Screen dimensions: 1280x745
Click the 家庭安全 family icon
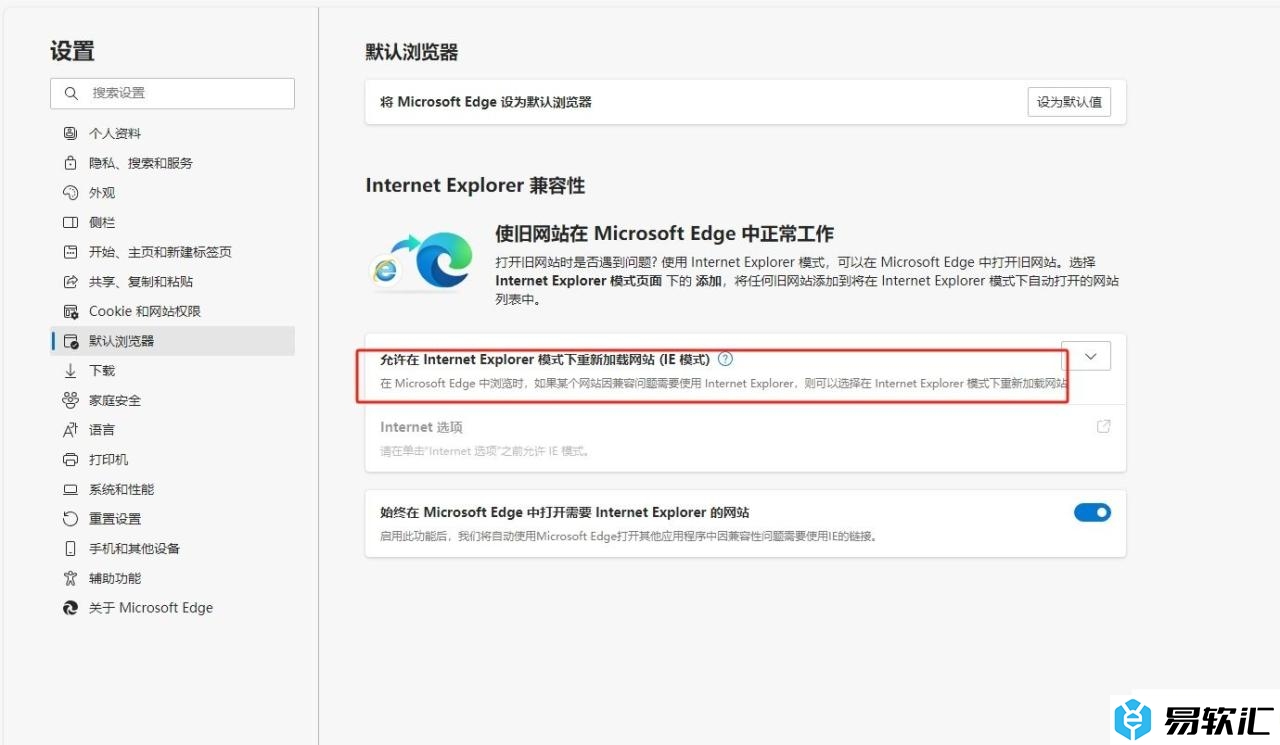70,400
